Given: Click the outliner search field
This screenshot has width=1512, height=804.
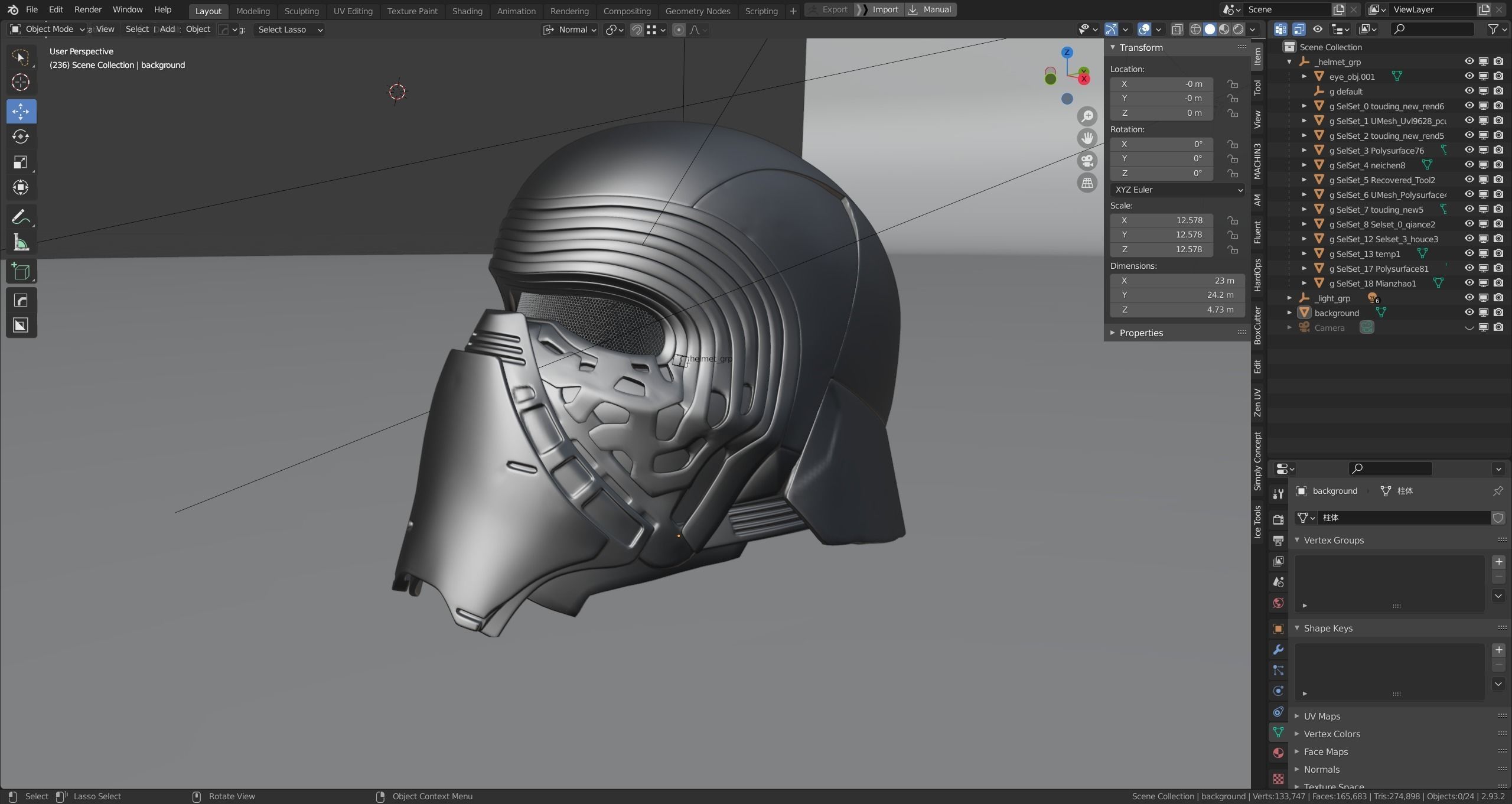Looking at the screenshot, I should point(1432,29).
